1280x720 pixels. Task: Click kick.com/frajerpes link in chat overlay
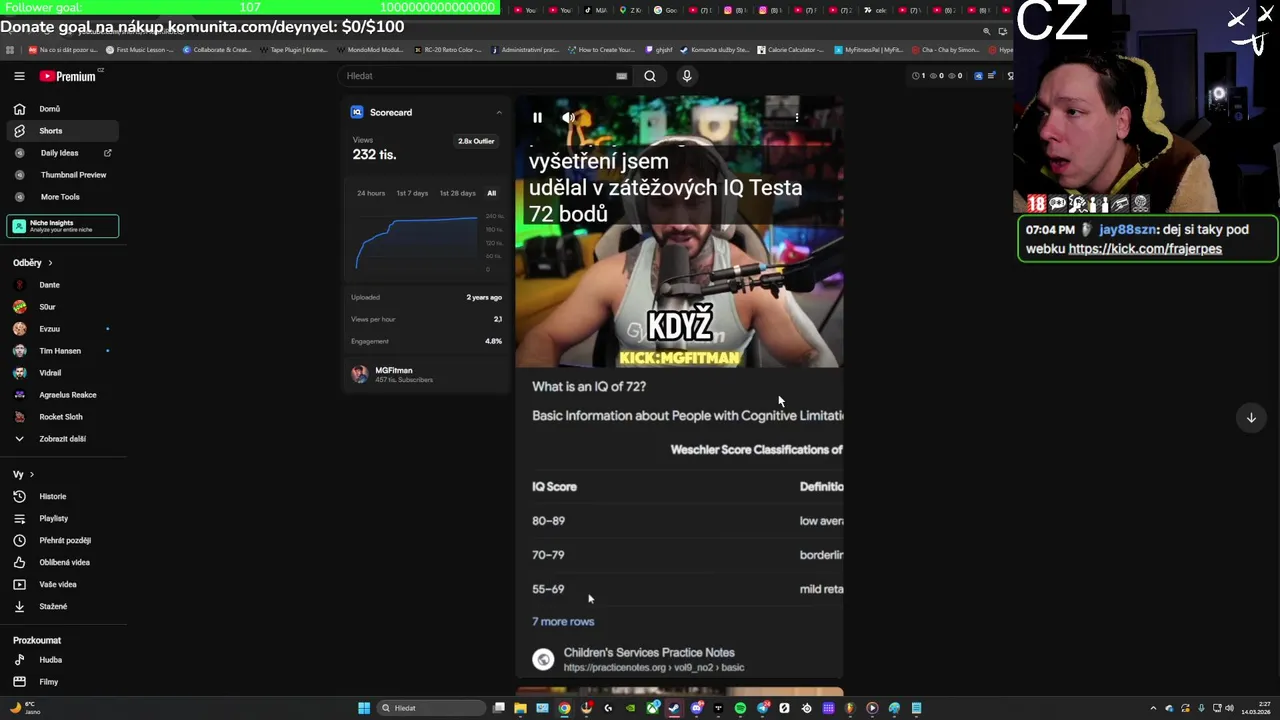point(1145,249)
